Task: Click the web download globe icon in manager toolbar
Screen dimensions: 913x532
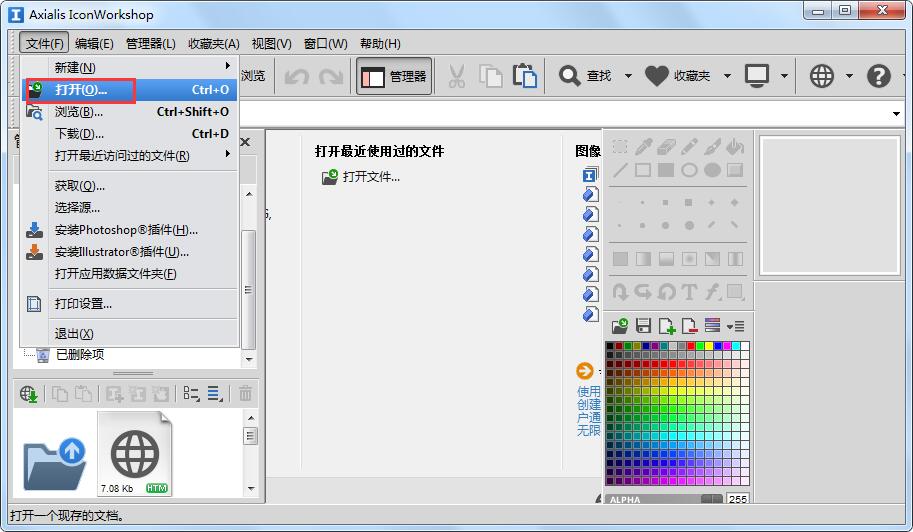Action: click(29, 394)
